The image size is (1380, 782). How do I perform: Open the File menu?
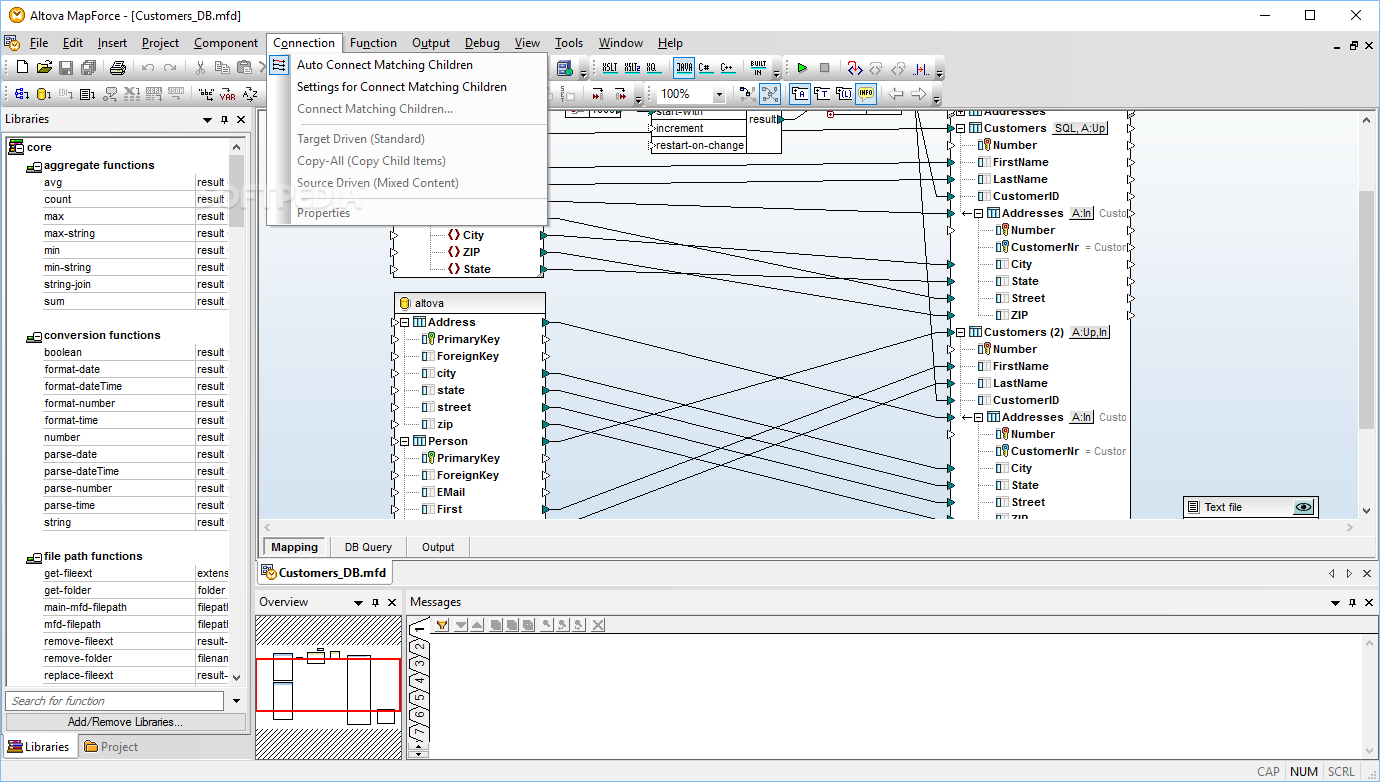tap(38, 43)
